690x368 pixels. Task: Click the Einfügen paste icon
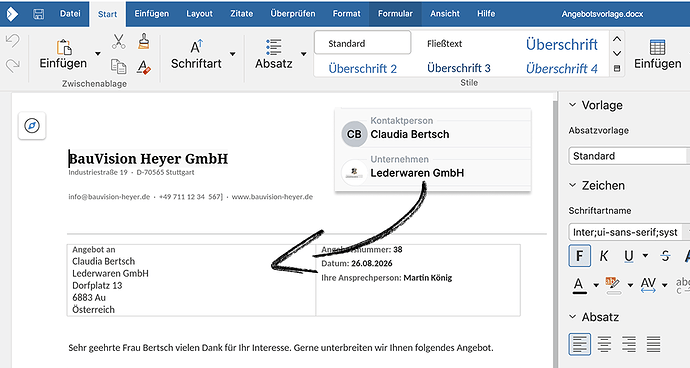(x=64, y=47)
